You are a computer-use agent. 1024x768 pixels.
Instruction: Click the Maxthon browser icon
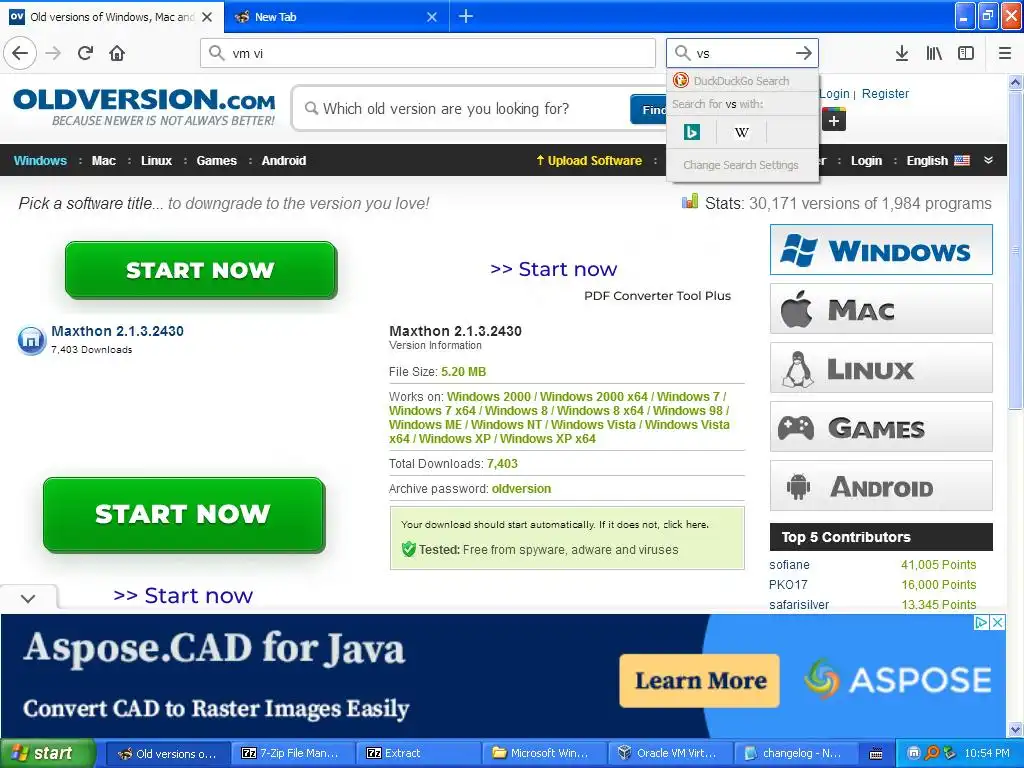[x=31, y=340]
